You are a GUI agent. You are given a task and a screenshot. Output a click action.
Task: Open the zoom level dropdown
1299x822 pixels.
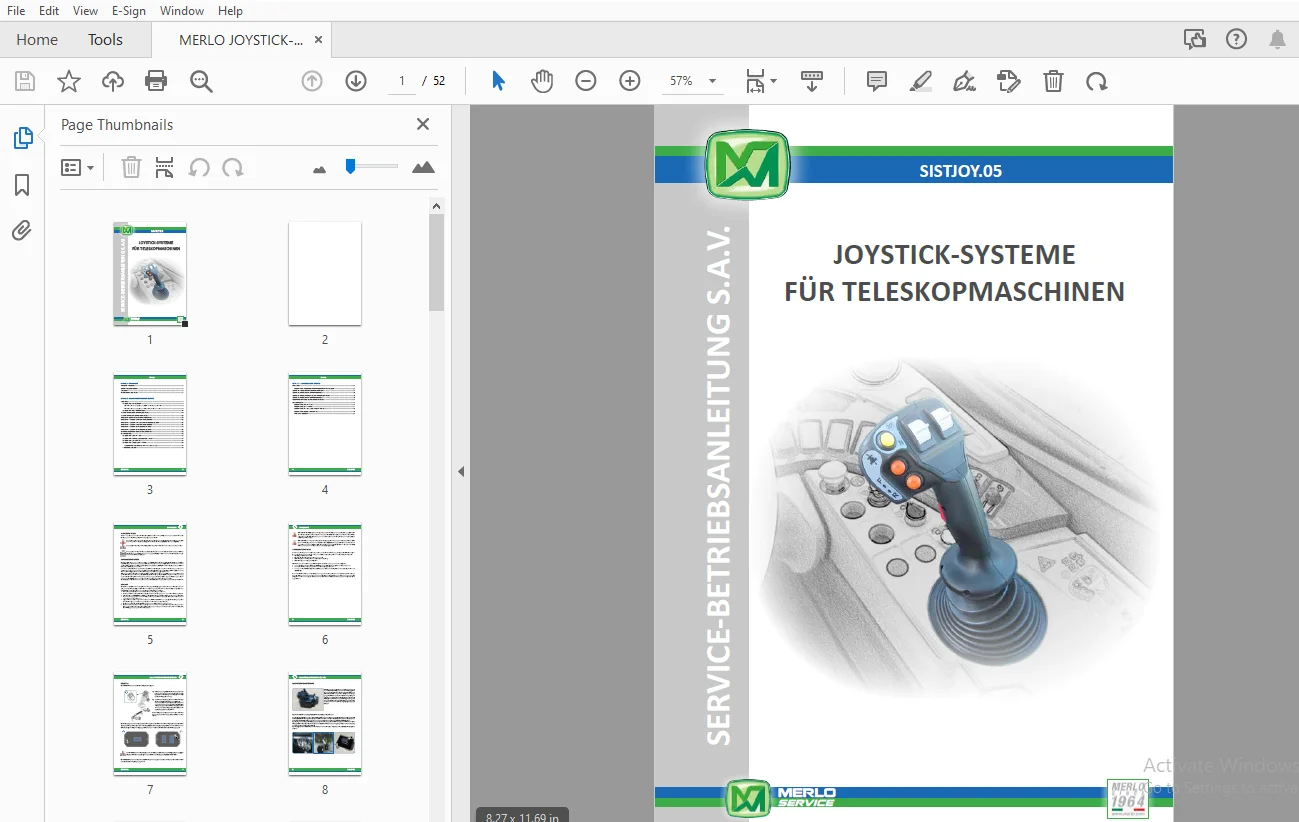[x=712, y=82]
